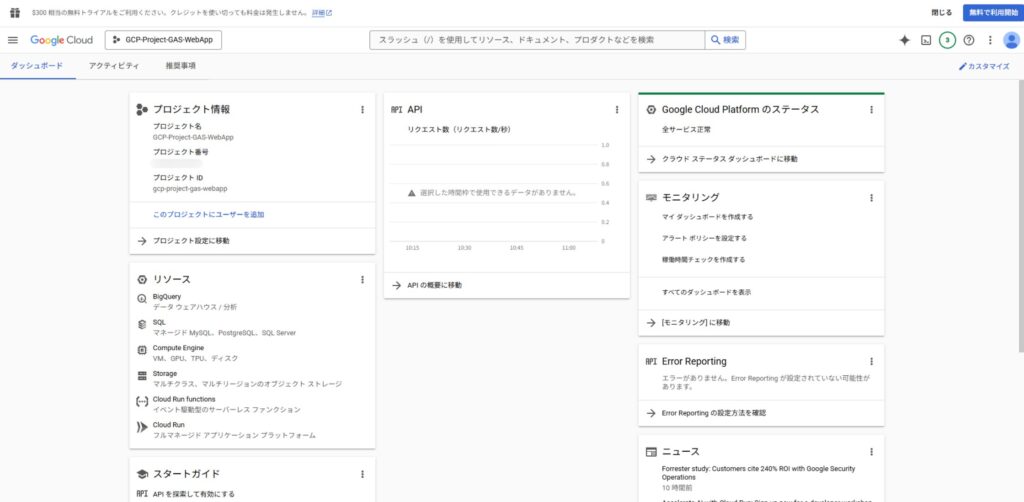The height and width of the screenshot is (502, 1024).
Task: Open the GCP-Project-GAS-WebApp project selector
Action: pyautogui.click(x=163, y=40)
